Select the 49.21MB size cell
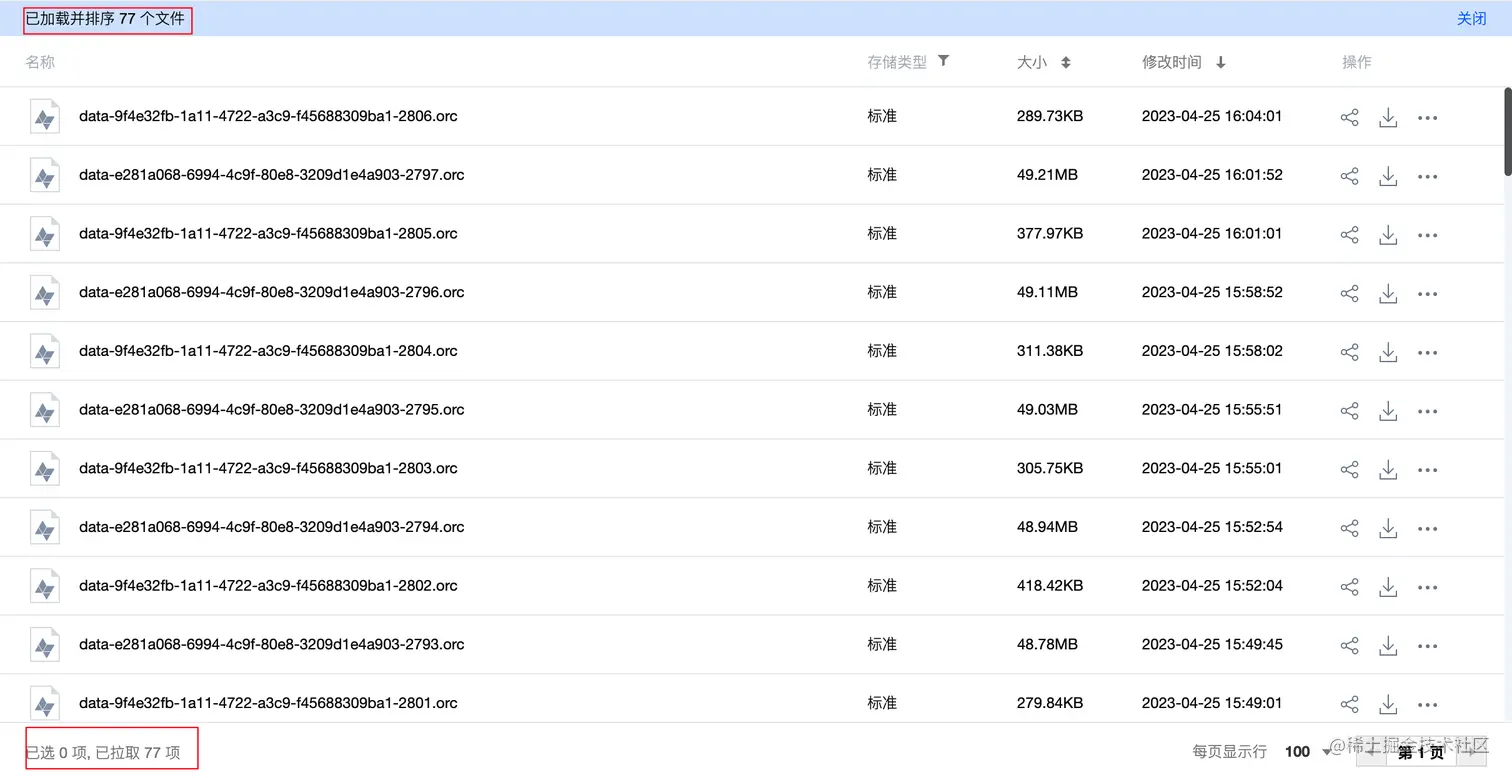Screen dimensions: 1512x778 pos(1047,174)
